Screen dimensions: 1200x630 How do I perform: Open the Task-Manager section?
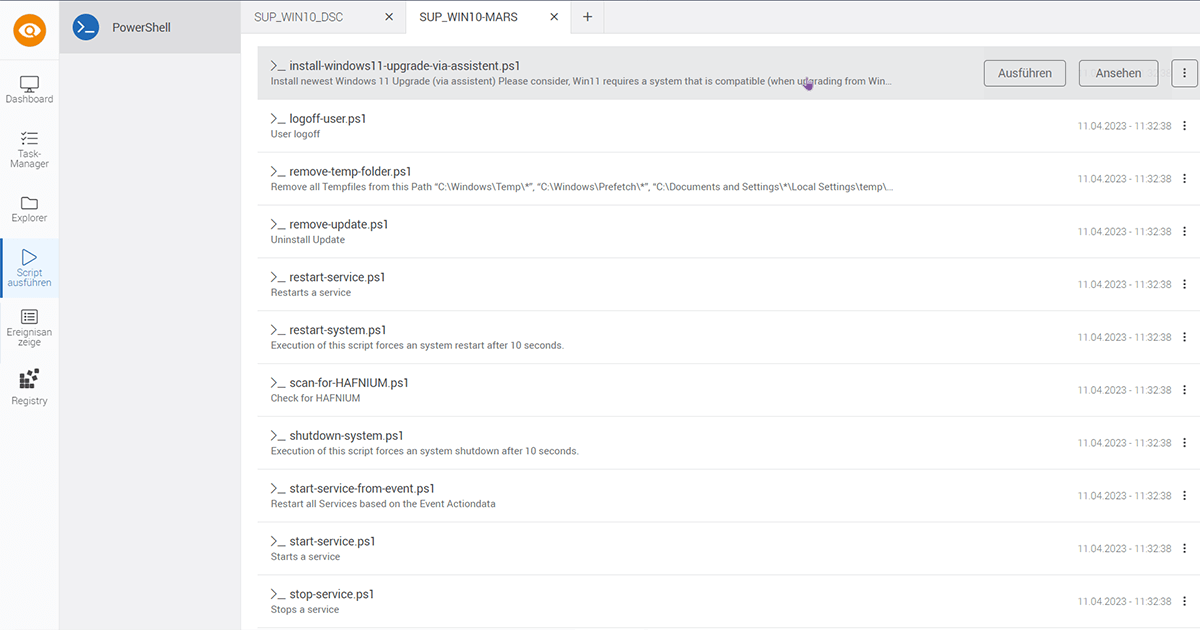30,149
